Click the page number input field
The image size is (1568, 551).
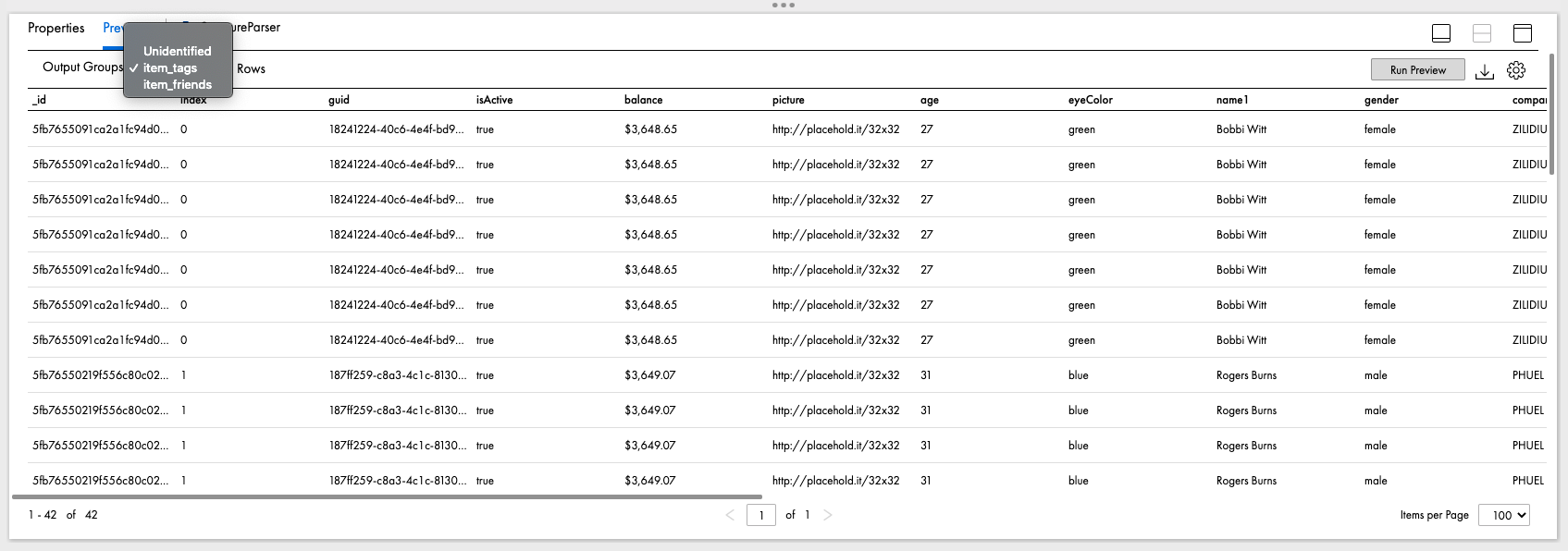[760, 515]
